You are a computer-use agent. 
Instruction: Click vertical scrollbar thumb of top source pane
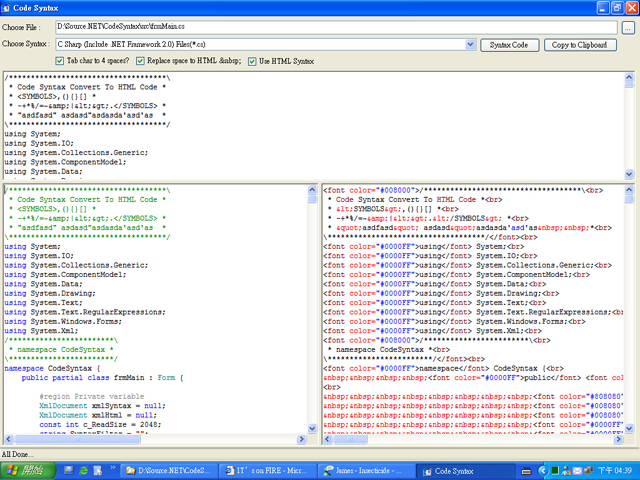click(629, 84)
